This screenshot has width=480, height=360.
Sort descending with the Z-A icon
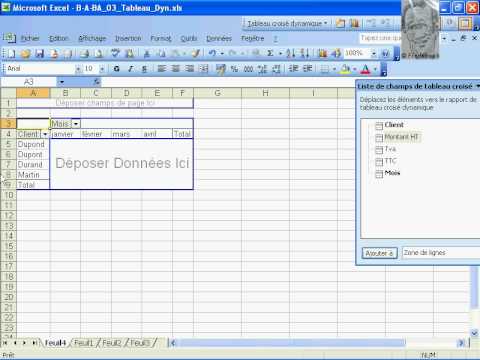point(304,53)
